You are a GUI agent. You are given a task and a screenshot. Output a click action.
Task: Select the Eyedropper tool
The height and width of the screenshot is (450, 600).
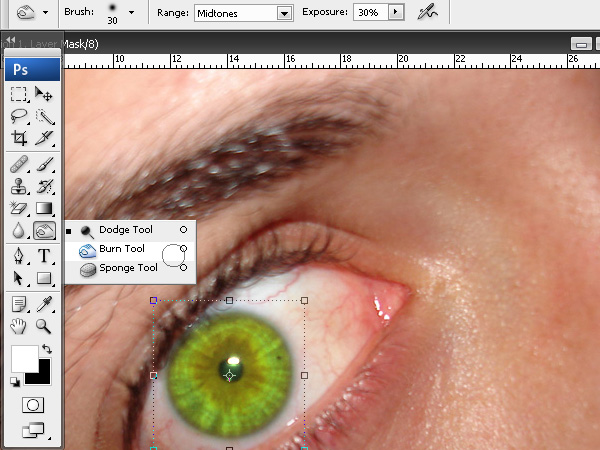click(x=44, y=304)
